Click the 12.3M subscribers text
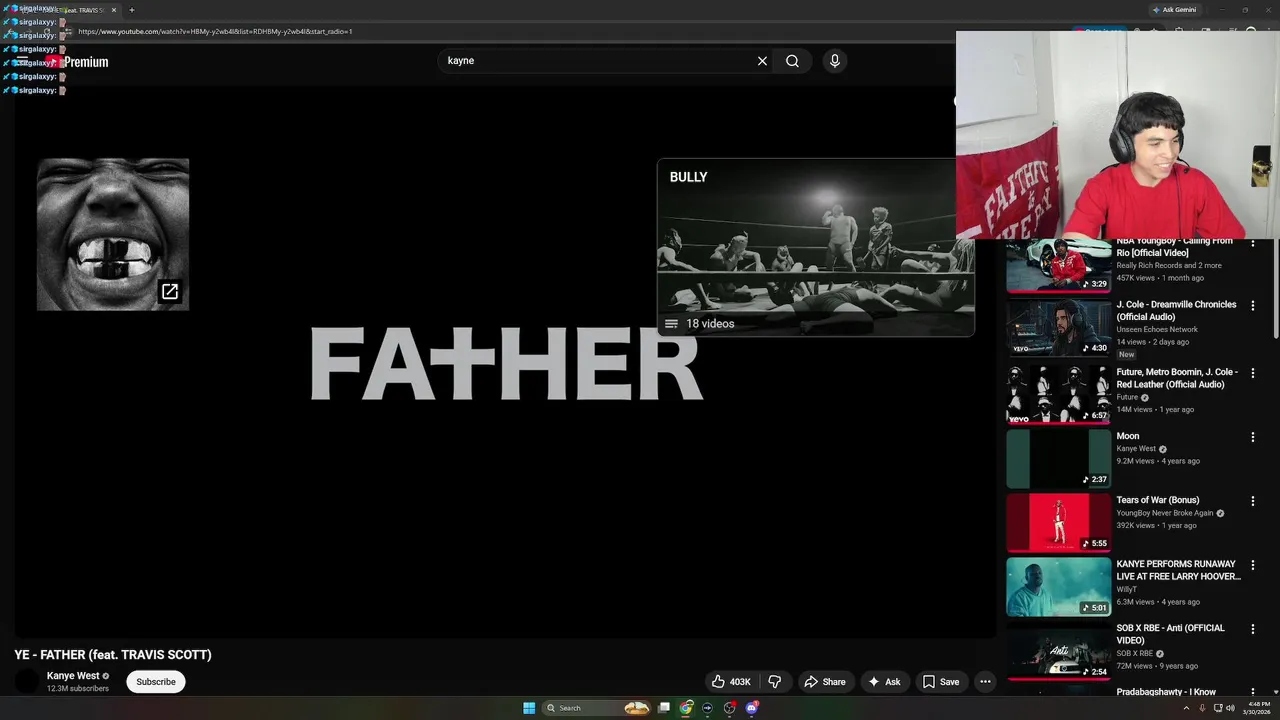The width and height of the screenshot is (1280, 720). [78, 689]
